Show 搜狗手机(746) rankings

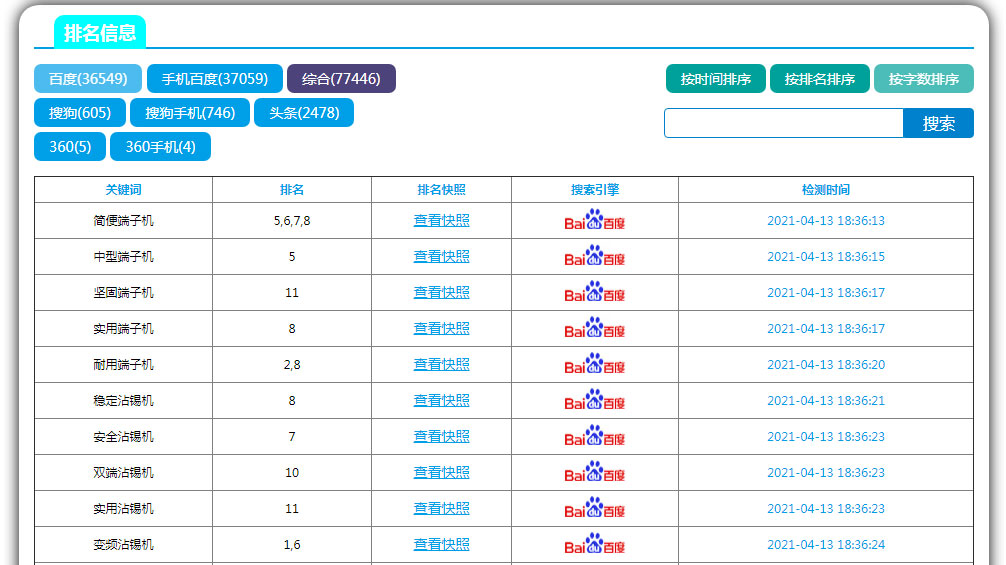[x=189, y=112]
